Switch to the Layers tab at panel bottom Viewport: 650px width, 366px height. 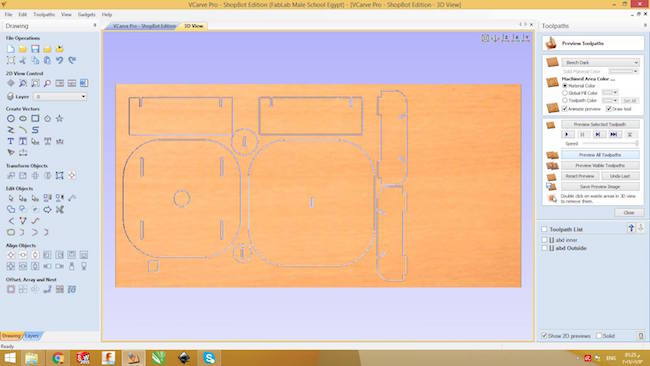tap(32, 336)
